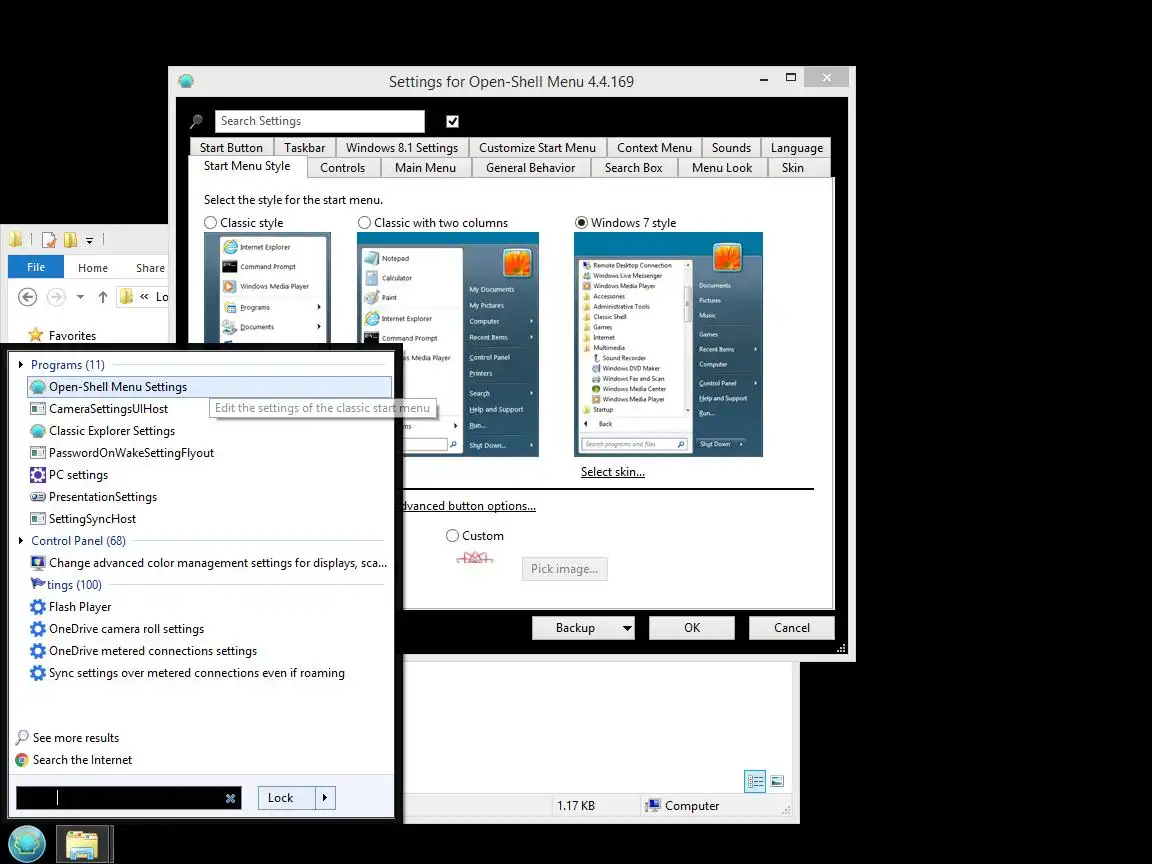Screen dimensions: 1152x864
Task: Open File Explorer from the taskbar
Action: click(x=82, y=844)
